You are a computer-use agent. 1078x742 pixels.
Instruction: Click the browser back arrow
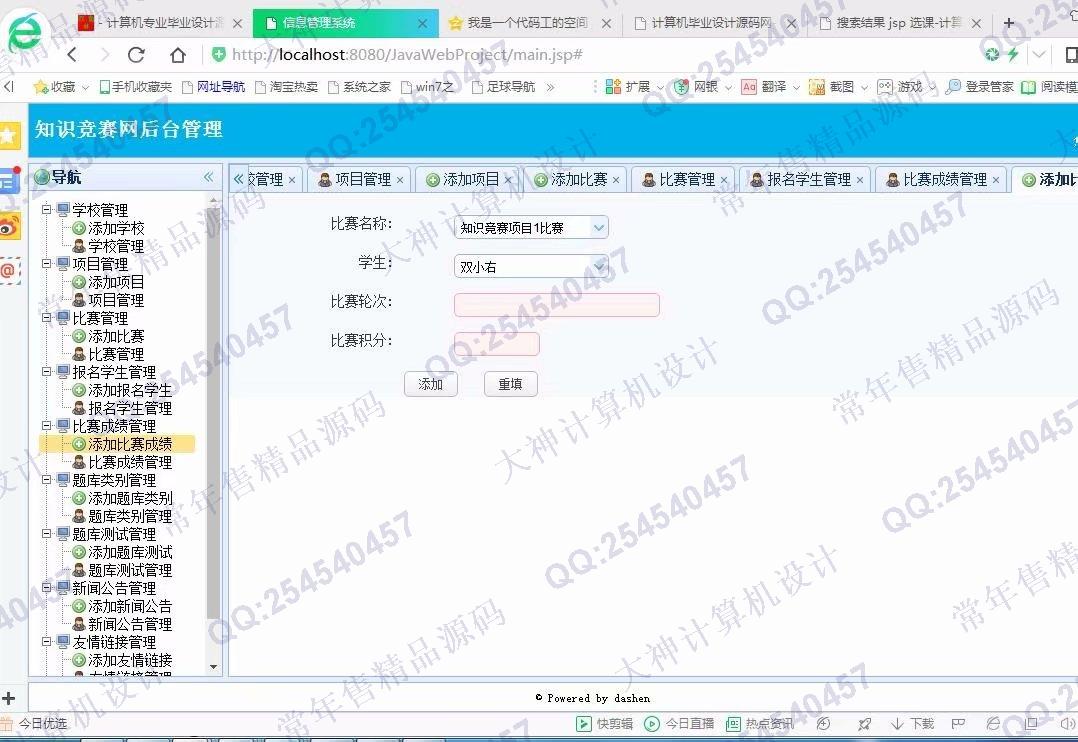click(72, 54)
